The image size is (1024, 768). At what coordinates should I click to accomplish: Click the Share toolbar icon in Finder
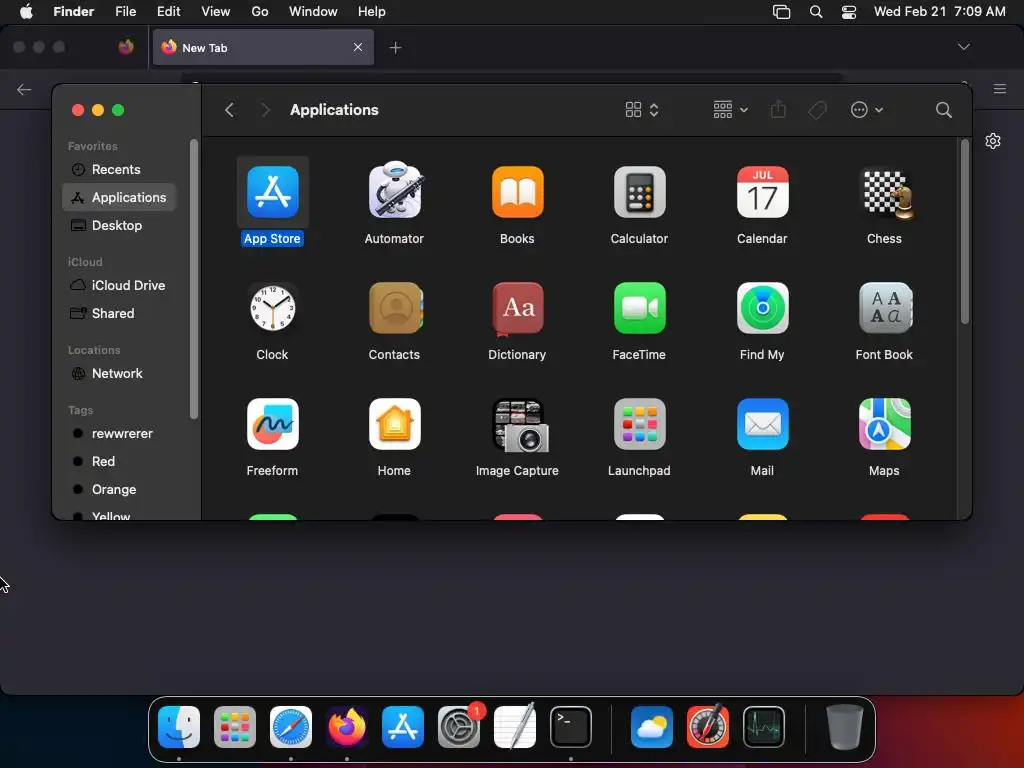[778, 109]
